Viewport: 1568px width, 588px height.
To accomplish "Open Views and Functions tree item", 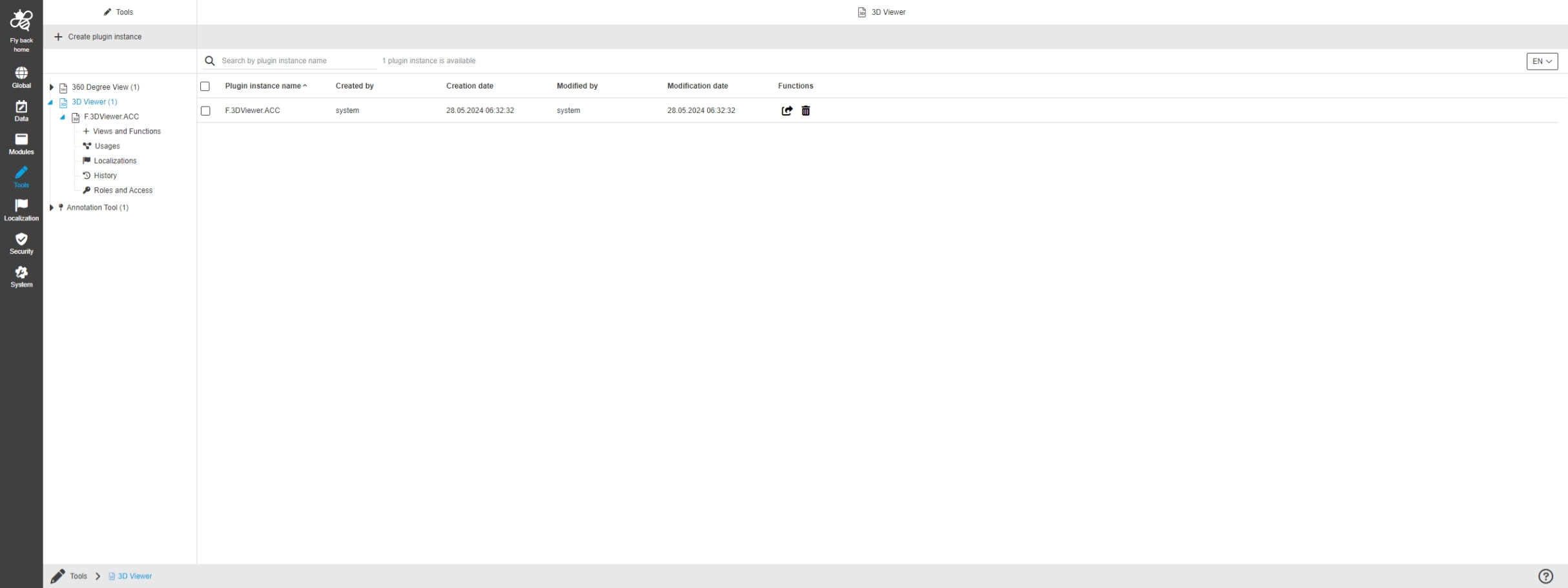I will click(x=127, y=131).
